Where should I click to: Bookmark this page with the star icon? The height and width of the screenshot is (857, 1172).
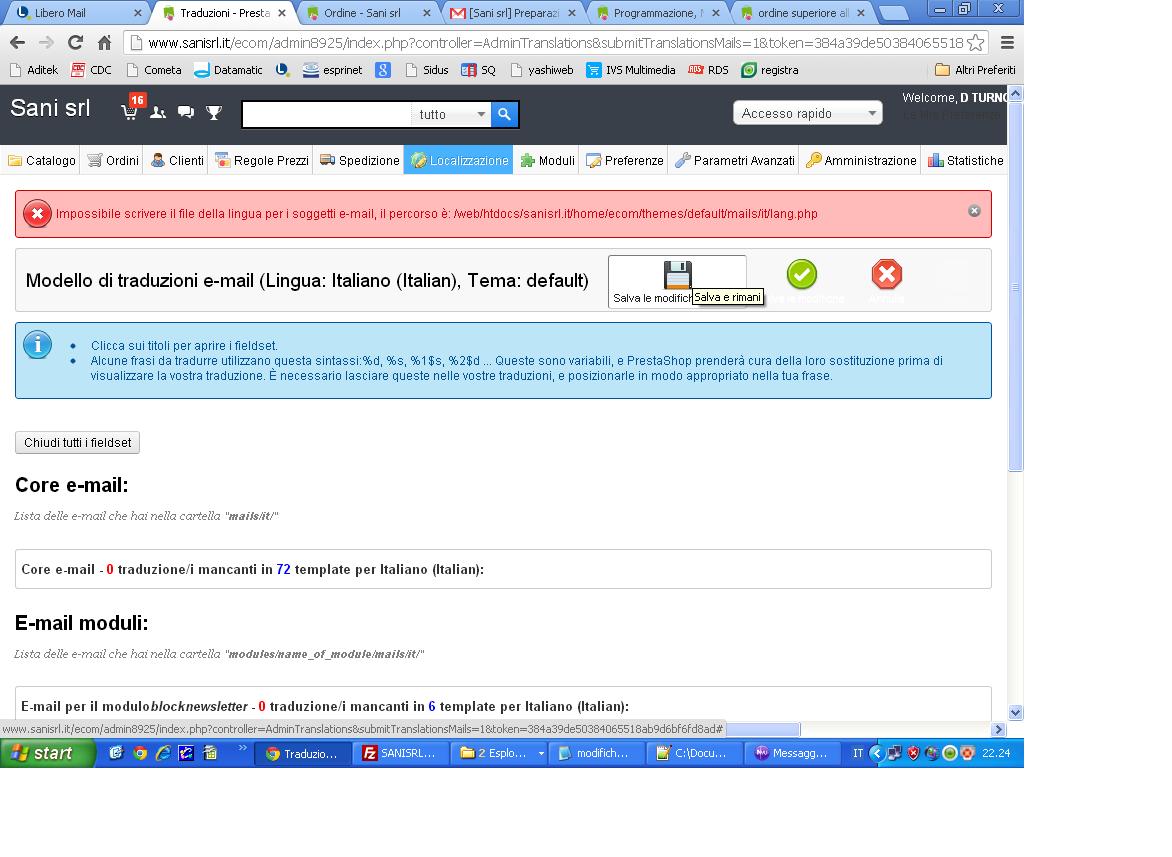click(975, 43)
